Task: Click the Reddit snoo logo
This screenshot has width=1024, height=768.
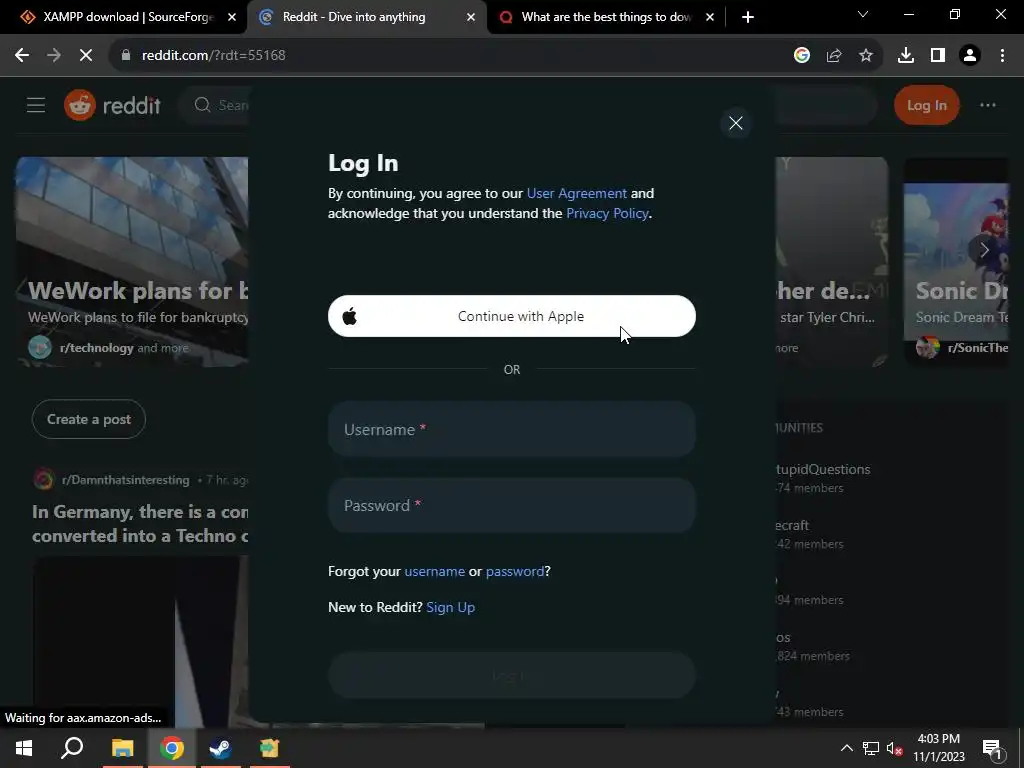Action: 80,105
